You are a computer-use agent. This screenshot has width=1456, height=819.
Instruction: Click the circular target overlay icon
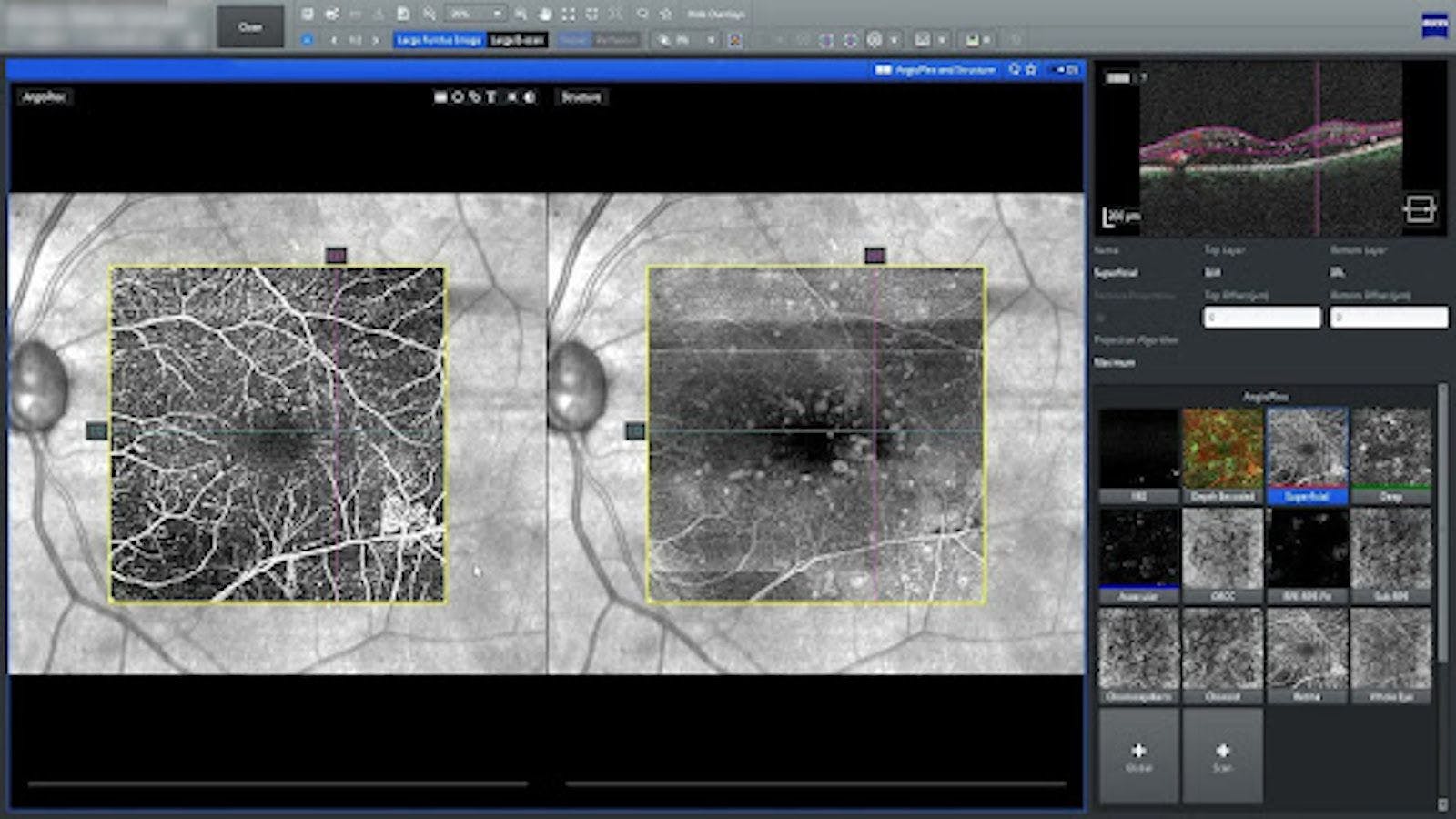coord(875,40)
